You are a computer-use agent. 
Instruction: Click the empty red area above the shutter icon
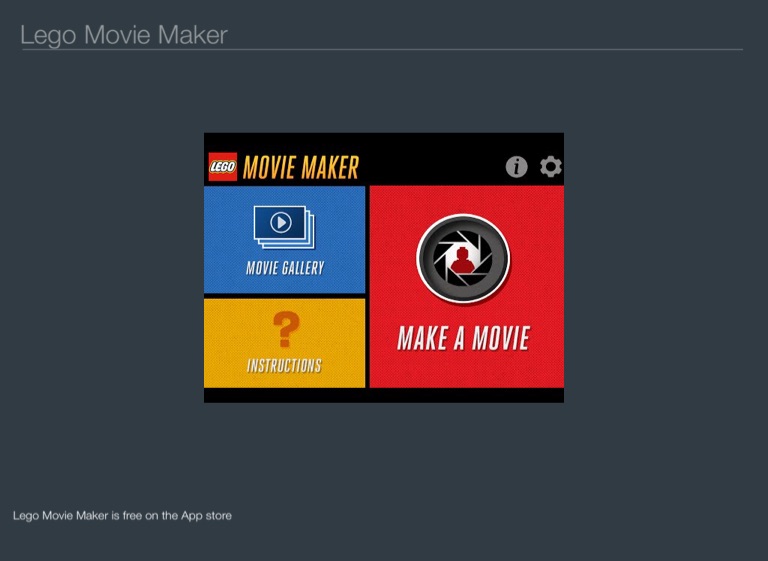[x=463, y=199]
